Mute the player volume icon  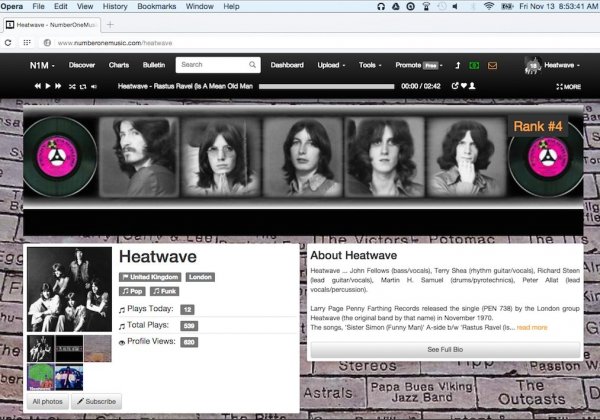point(94,86)
